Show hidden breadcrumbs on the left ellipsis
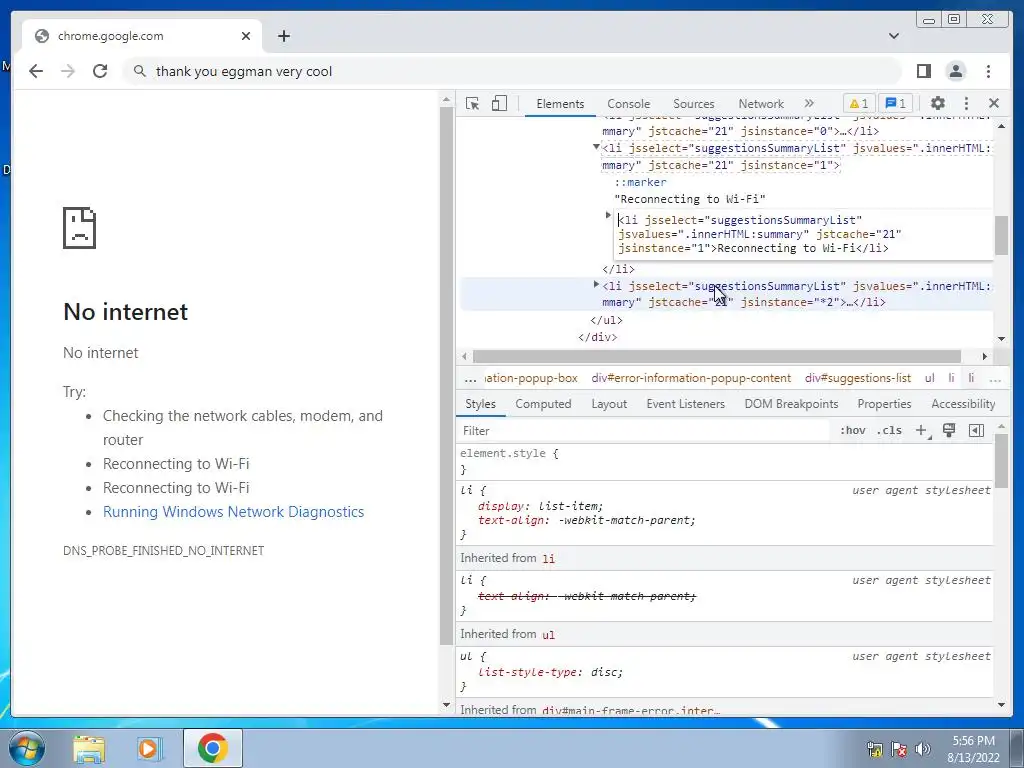Viewport: 1024px width, 768px height. [x=470, y=379]
